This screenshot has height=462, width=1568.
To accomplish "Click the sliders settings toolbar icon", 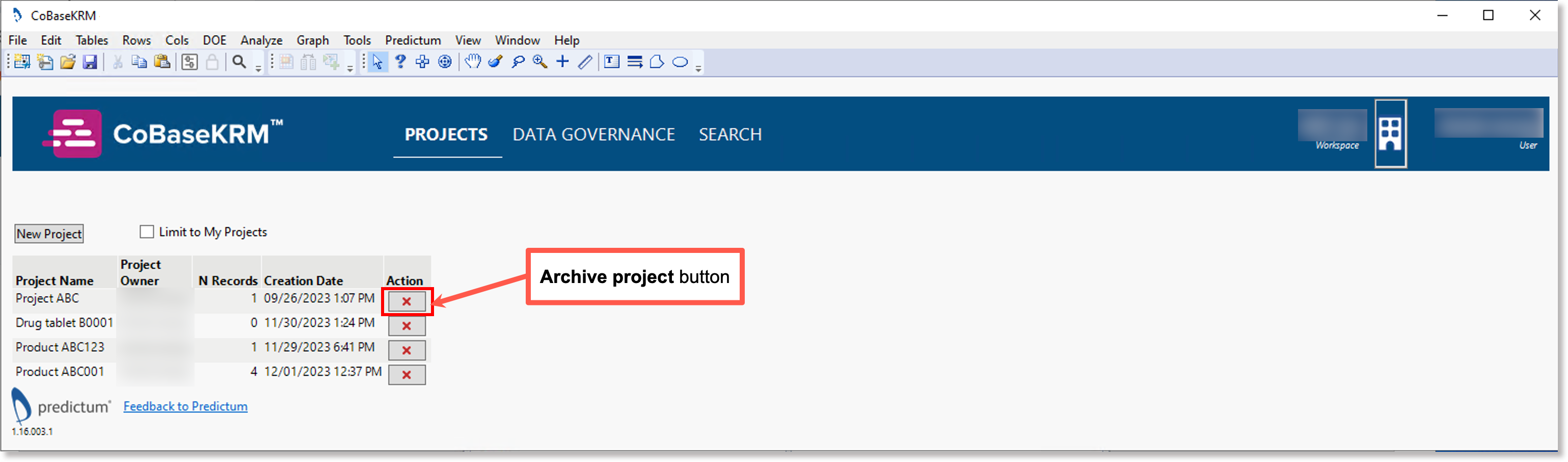I will pos(190,62).
